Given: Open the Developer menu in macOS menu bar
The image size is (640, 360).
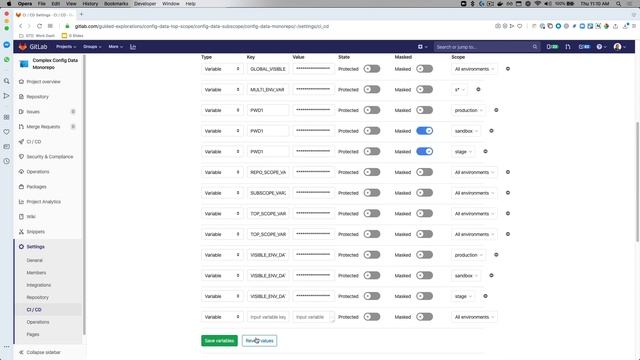Looking at the screenshot, I should click(x=145, y=4).
